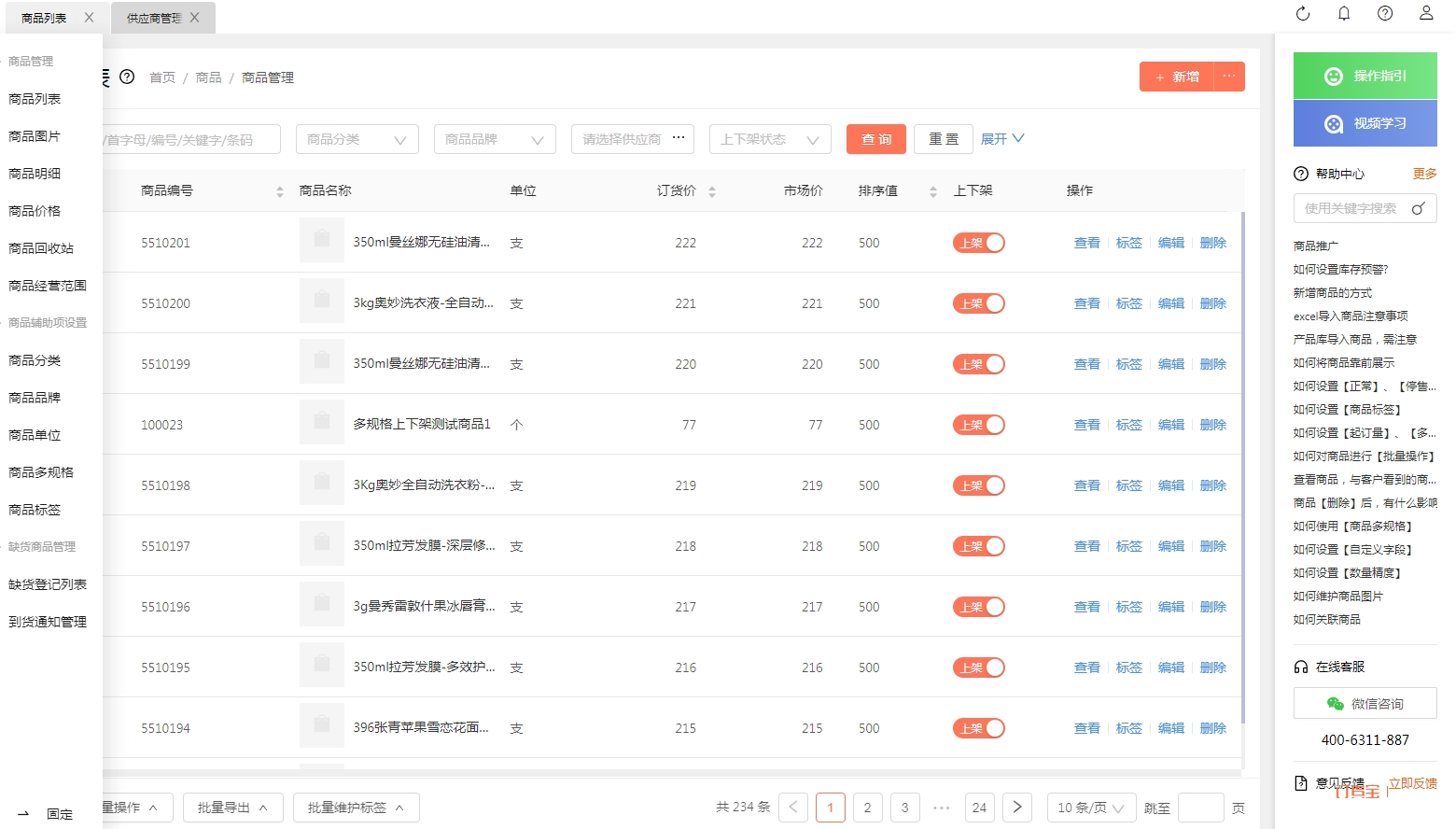Toggle 上架 switch for product 5510200

[978, 303]
